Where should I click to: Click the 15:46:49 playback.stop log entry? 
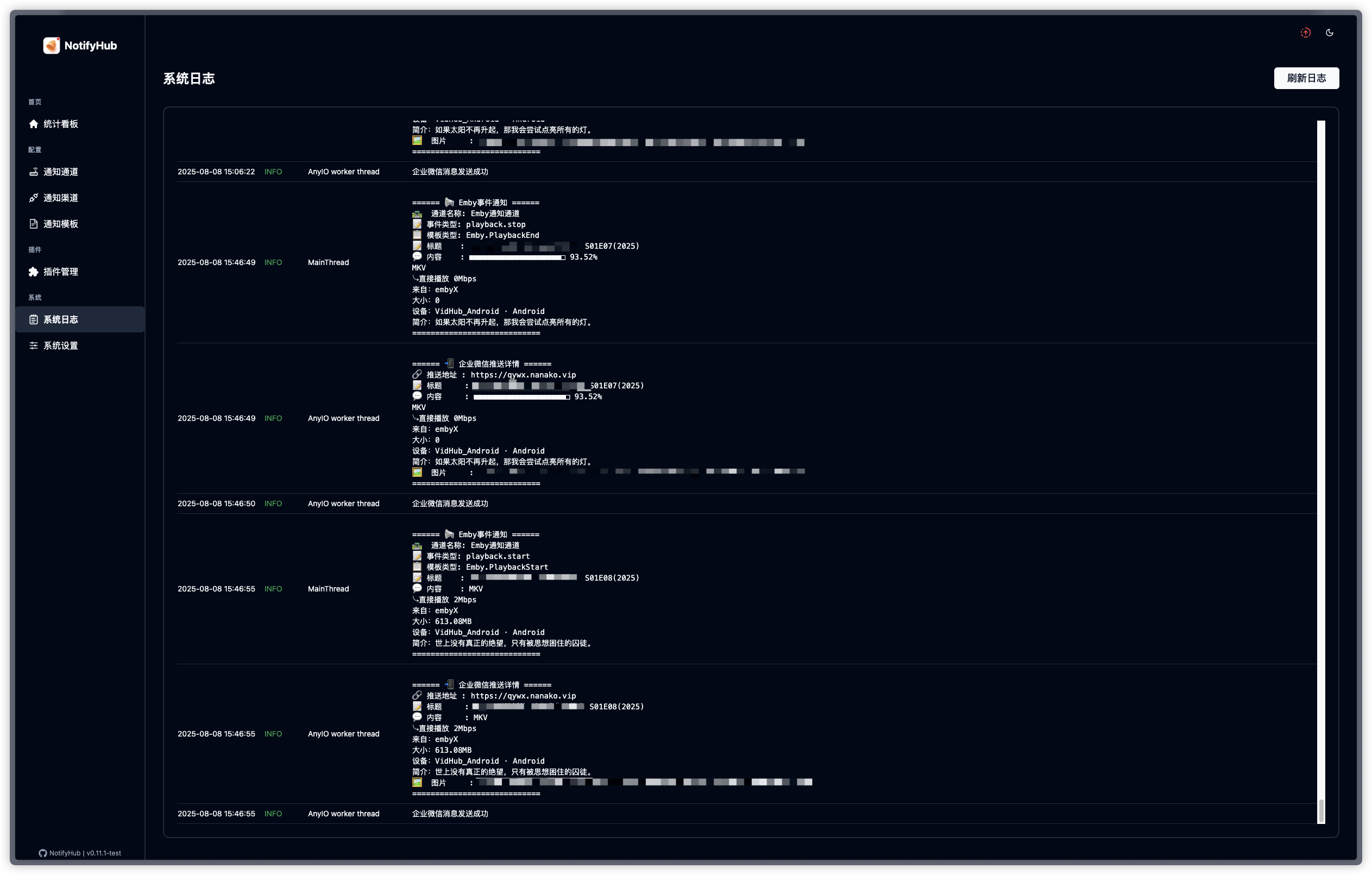click(496, 224)
